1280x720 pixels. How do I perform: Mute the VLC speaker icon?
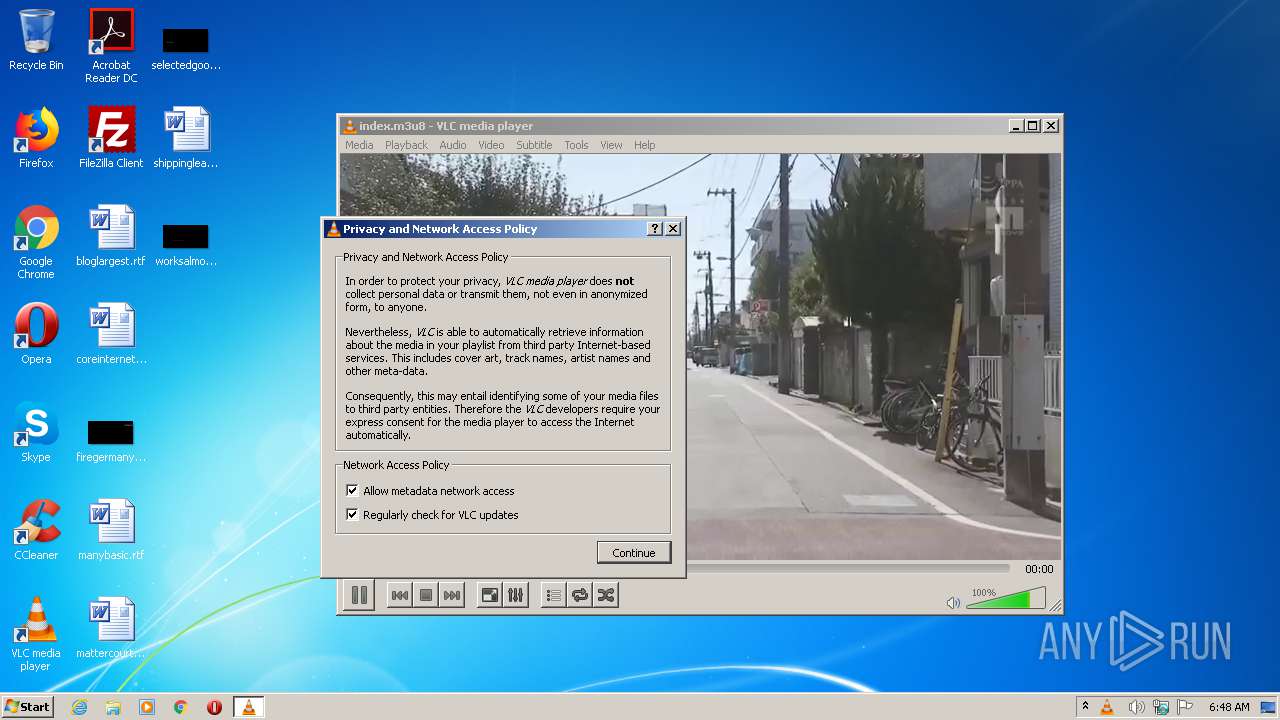tap(953, 602)
